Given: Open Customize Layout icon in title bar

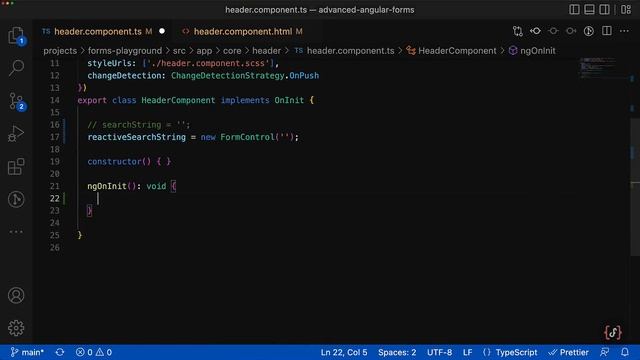Looking at the screenshot, I should click(x=626, y=9).
